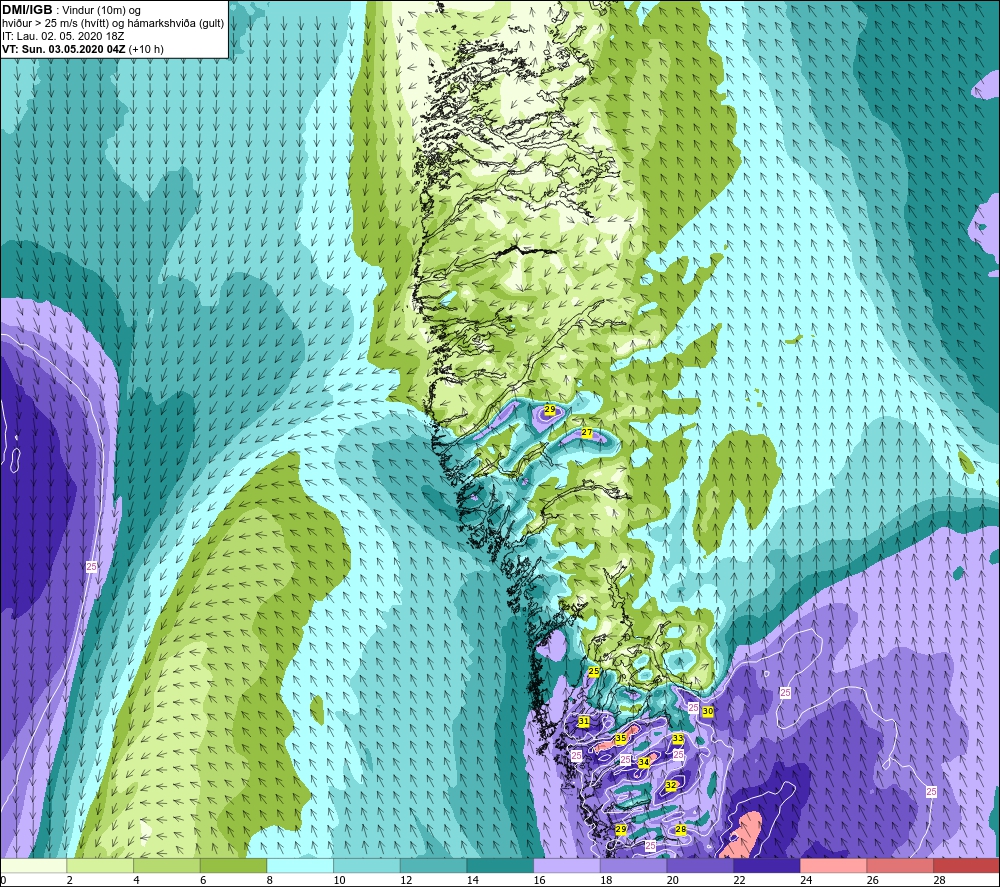Select the purple swatch between 18 and 20
The width and height of the screenshot is (1000, 887).
tap(633, 866)
